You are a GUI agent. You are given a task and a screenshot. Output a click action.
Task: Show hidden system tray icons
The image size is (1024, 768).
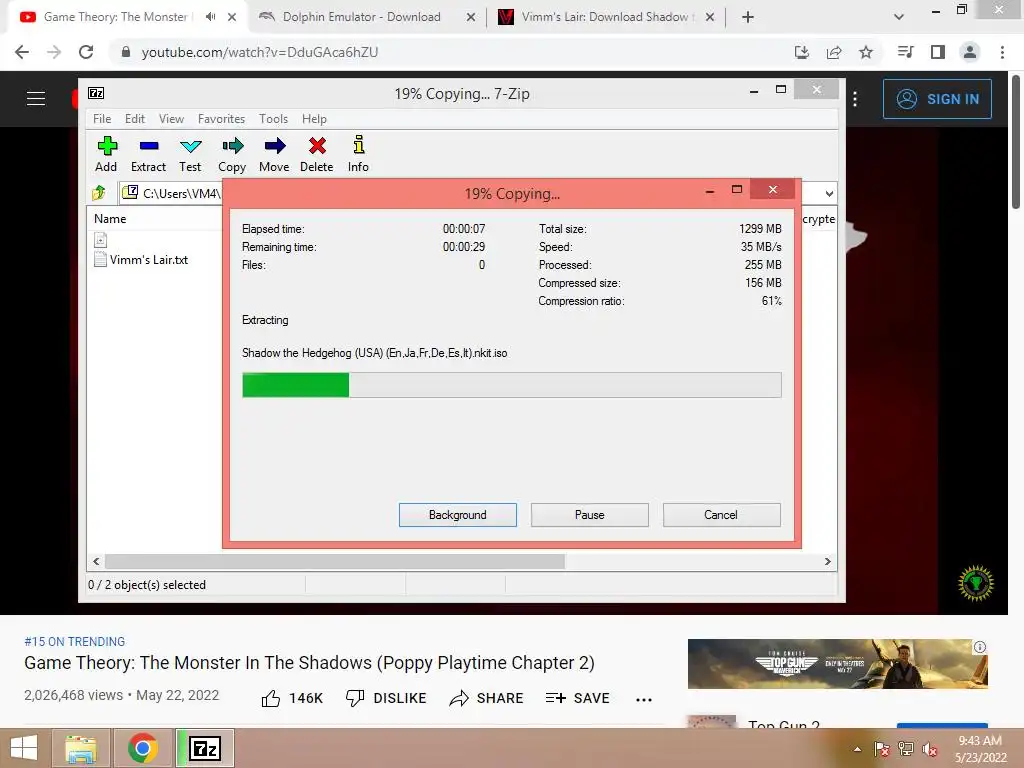[x=857, y=750]
